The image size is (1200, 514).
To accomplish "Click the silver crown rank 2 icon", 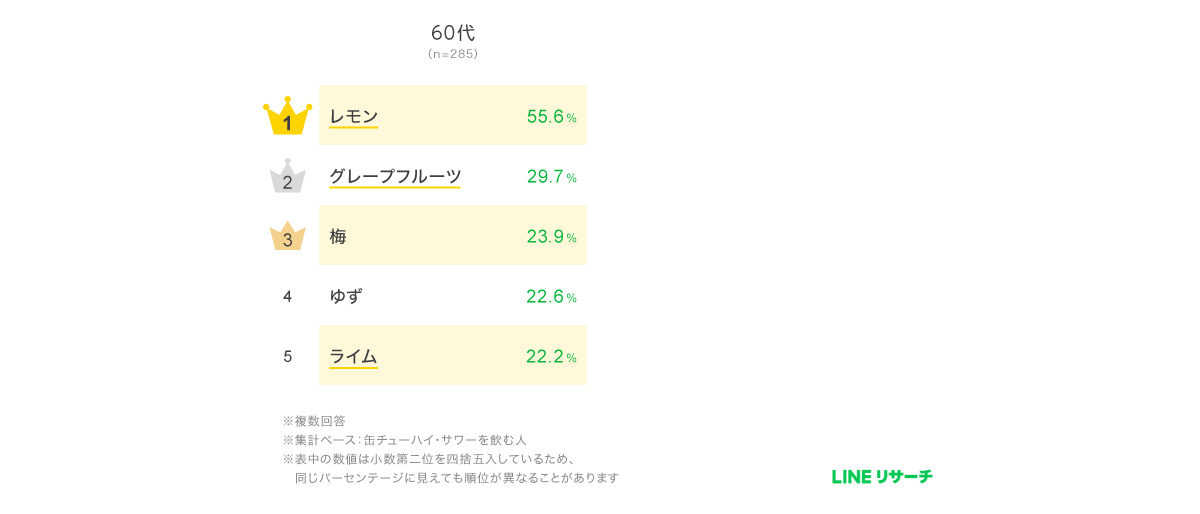I will 287,176.
